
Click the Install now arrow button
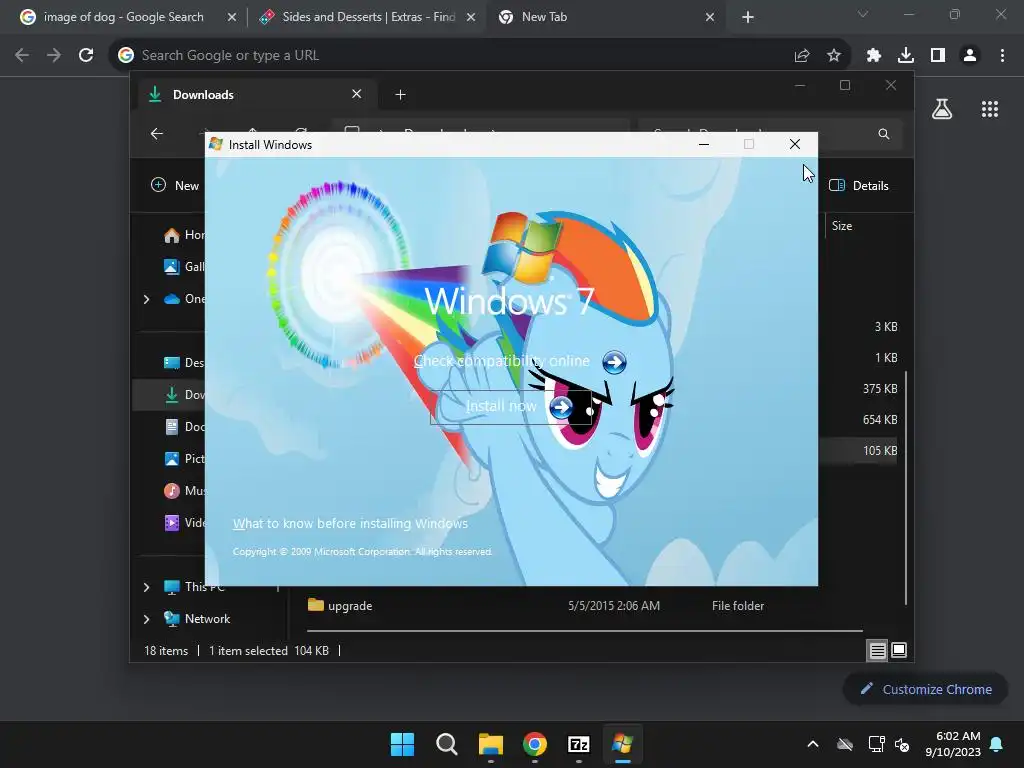click(x=560, y=407)
